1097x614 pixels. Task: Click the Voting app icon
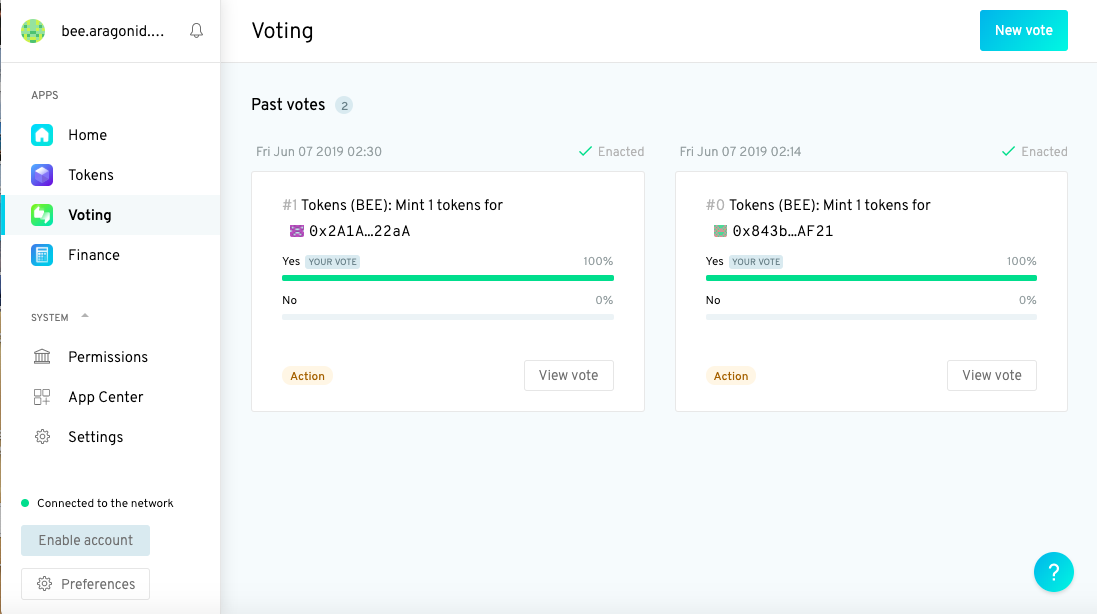pyautogui.click(x=42, y=215)
